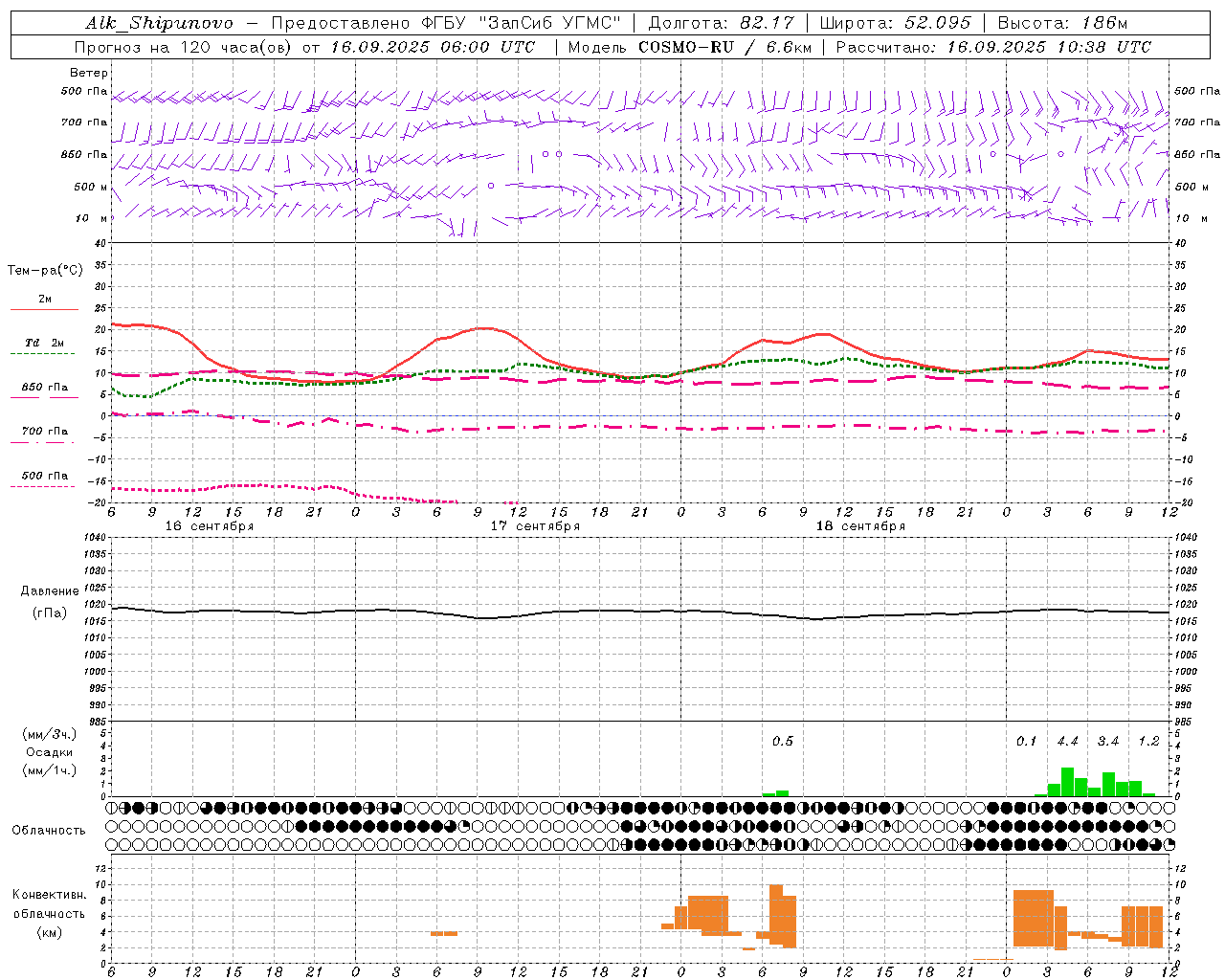Click the Ветер wind panel label
The width and height of the screenshot is (1225, 980).
[88, 73]
